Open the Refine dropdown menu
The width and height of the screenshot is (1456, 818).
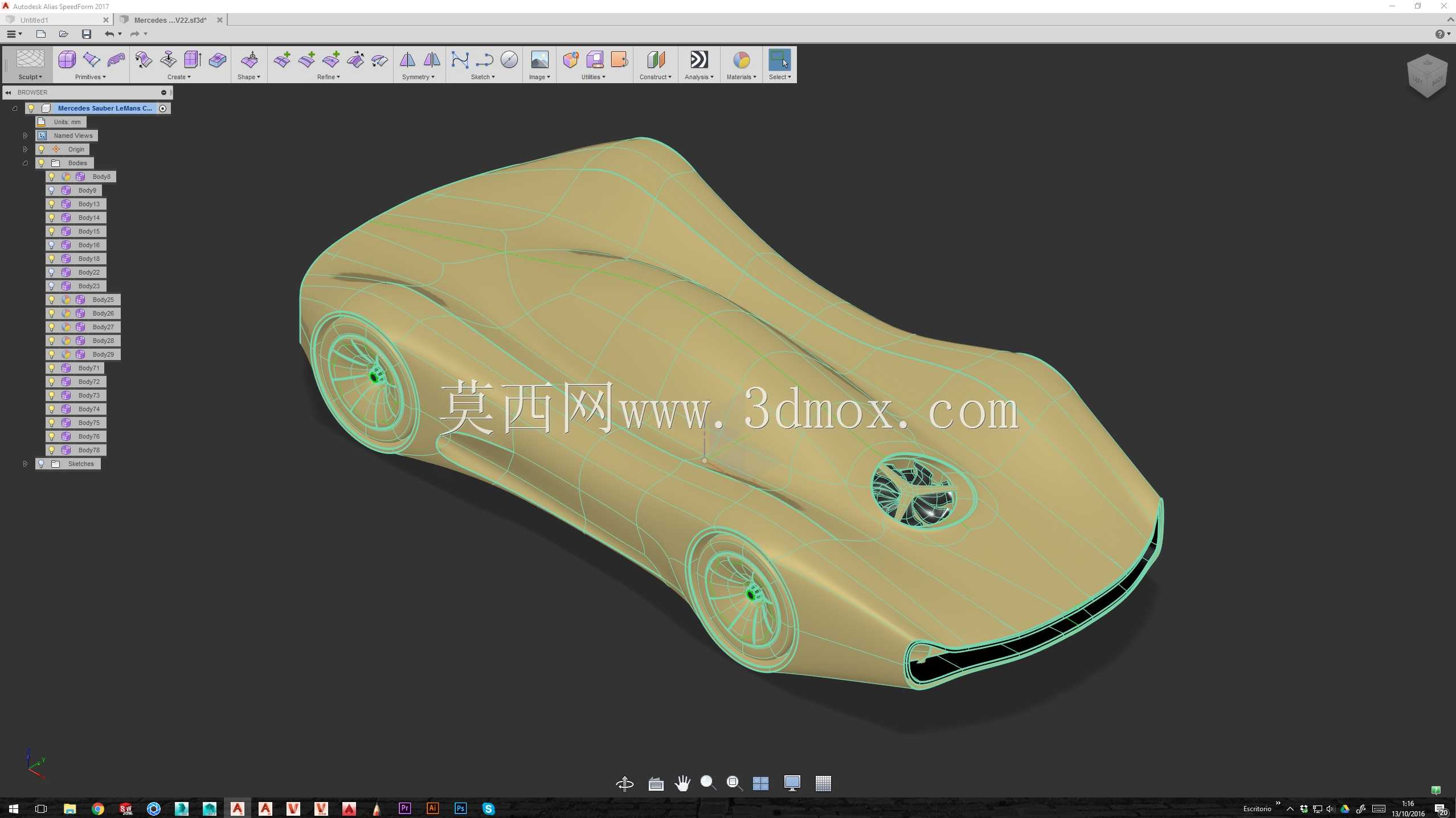(329, 77)
